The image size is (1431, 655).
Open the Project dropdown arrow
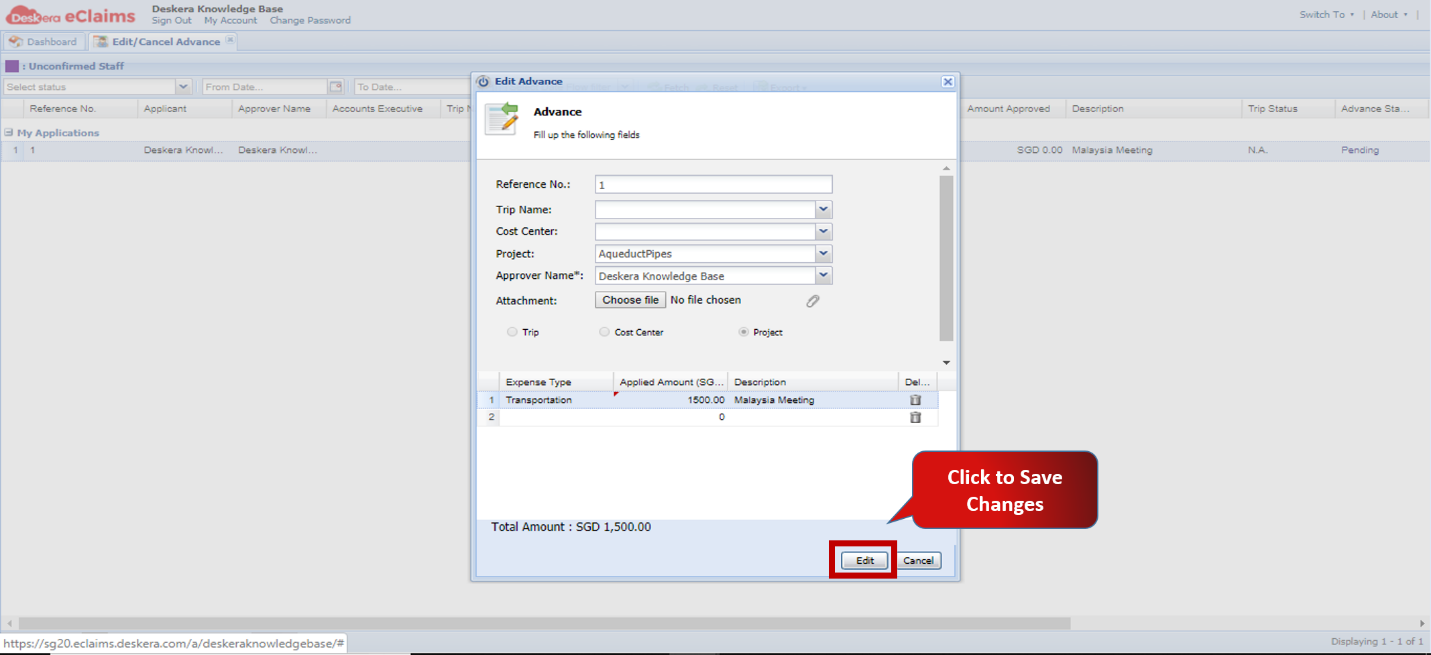coord(824,254)
